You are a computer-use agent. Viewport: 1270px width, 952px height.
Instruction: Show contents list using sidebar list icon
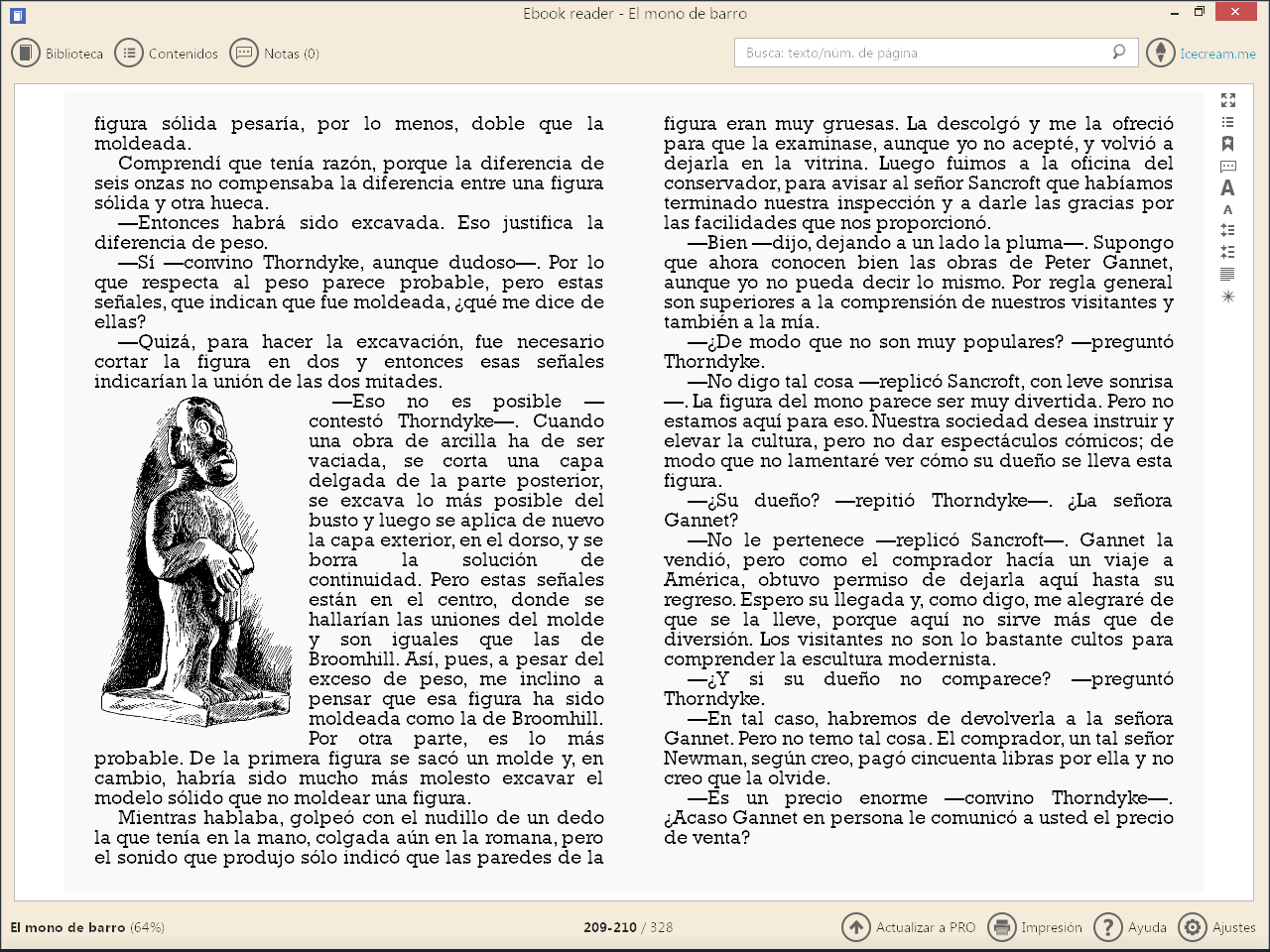coord(1228,122)
